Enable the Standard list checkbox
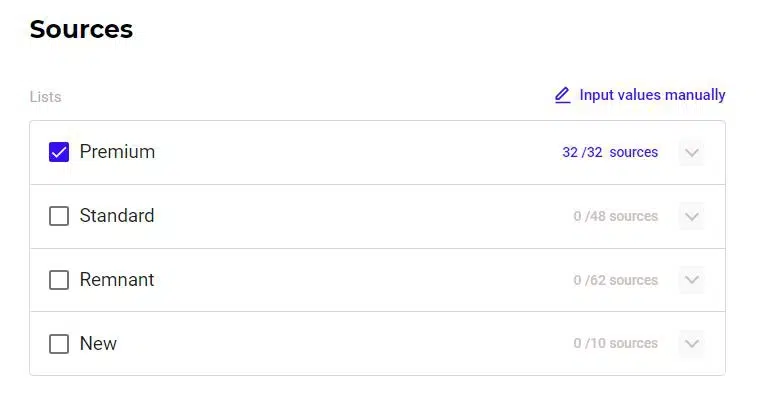This screenshot has width=760, height=395. pos(59,216)
